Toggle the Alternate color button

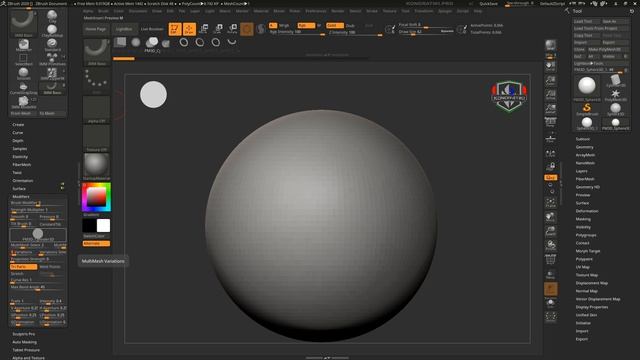pos(96,244)
